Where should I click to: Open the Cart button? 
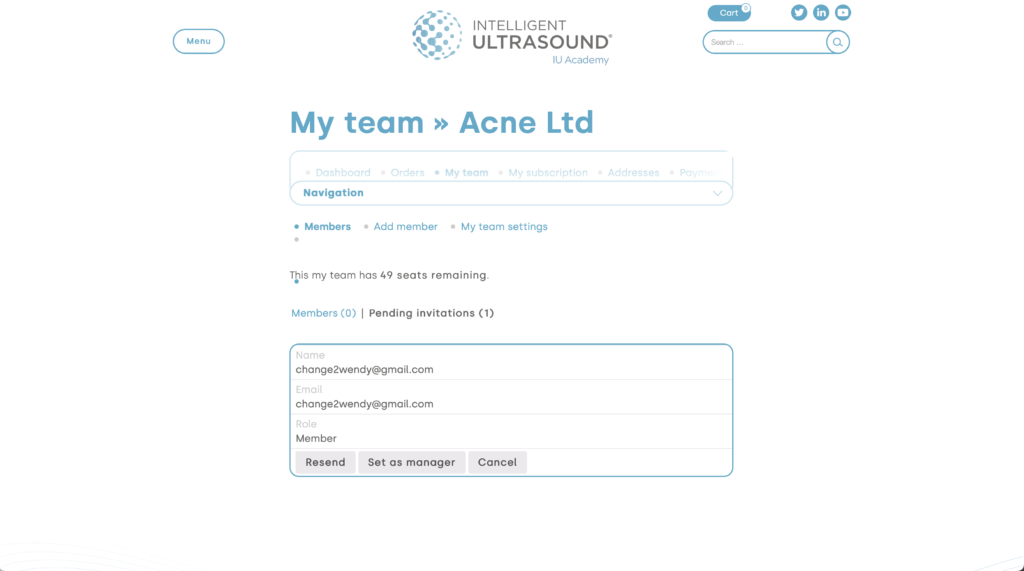(729, 13)
